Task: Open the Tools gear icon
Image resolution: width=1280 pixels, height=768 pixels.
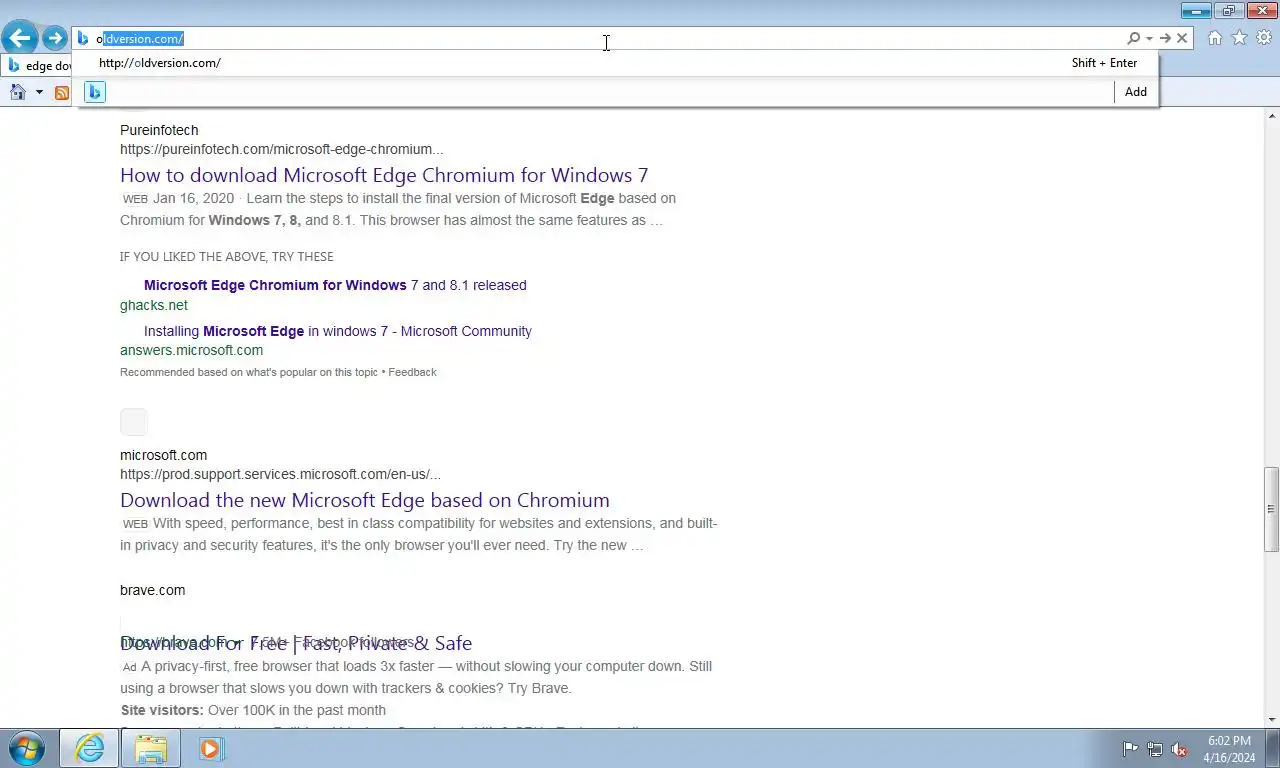Action: [x=1264, y=38]
